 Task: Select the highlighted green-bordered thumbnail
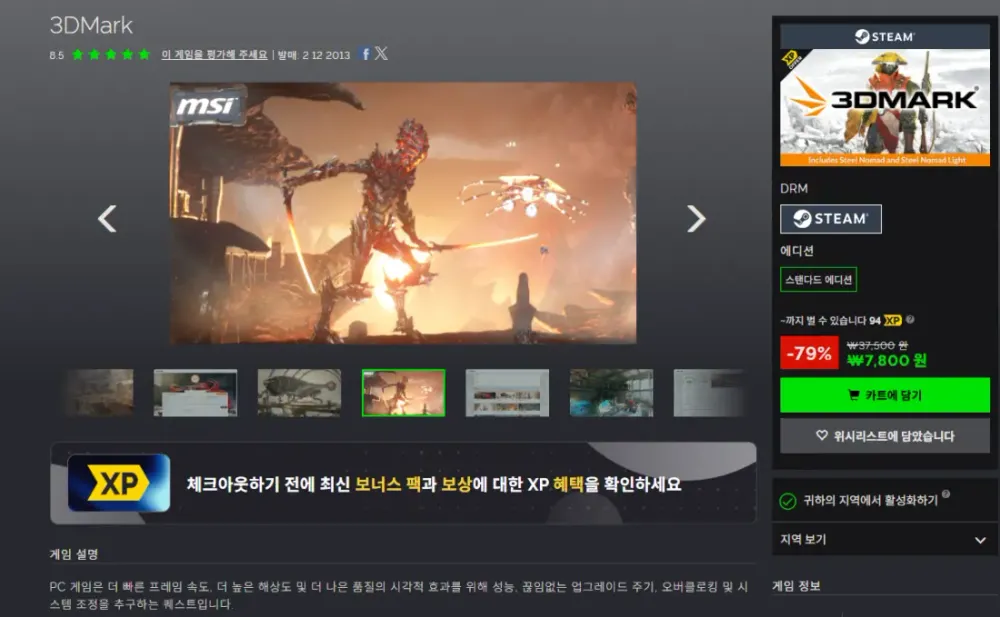pos(403,392)
